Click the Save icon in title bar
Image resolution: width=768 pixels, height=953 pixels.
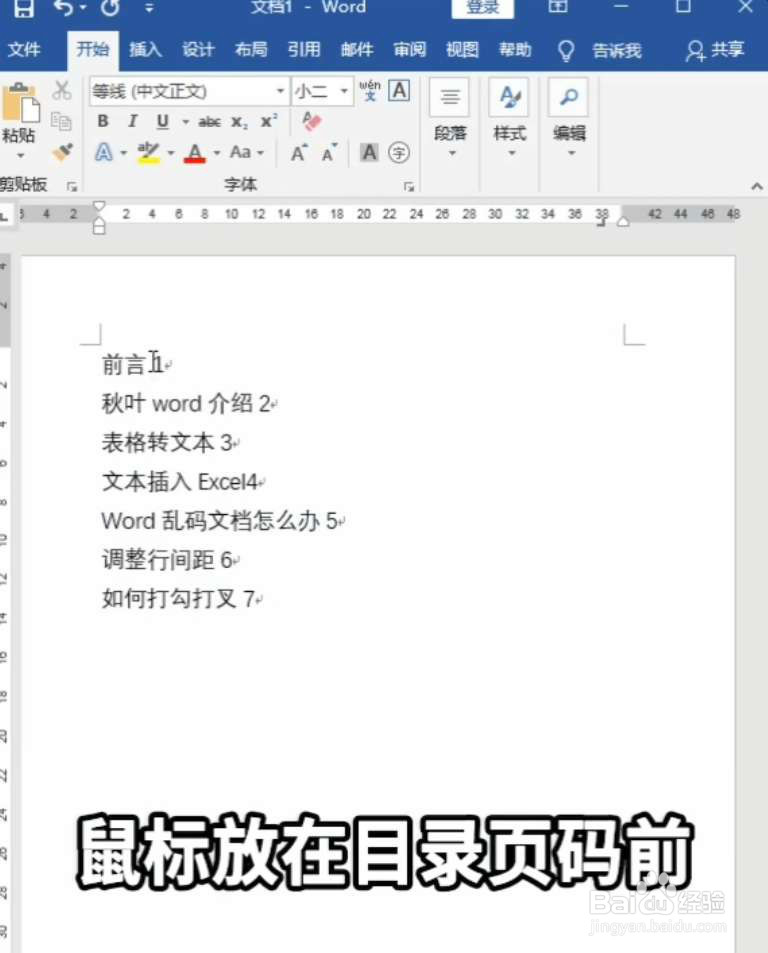coord(23,8)
